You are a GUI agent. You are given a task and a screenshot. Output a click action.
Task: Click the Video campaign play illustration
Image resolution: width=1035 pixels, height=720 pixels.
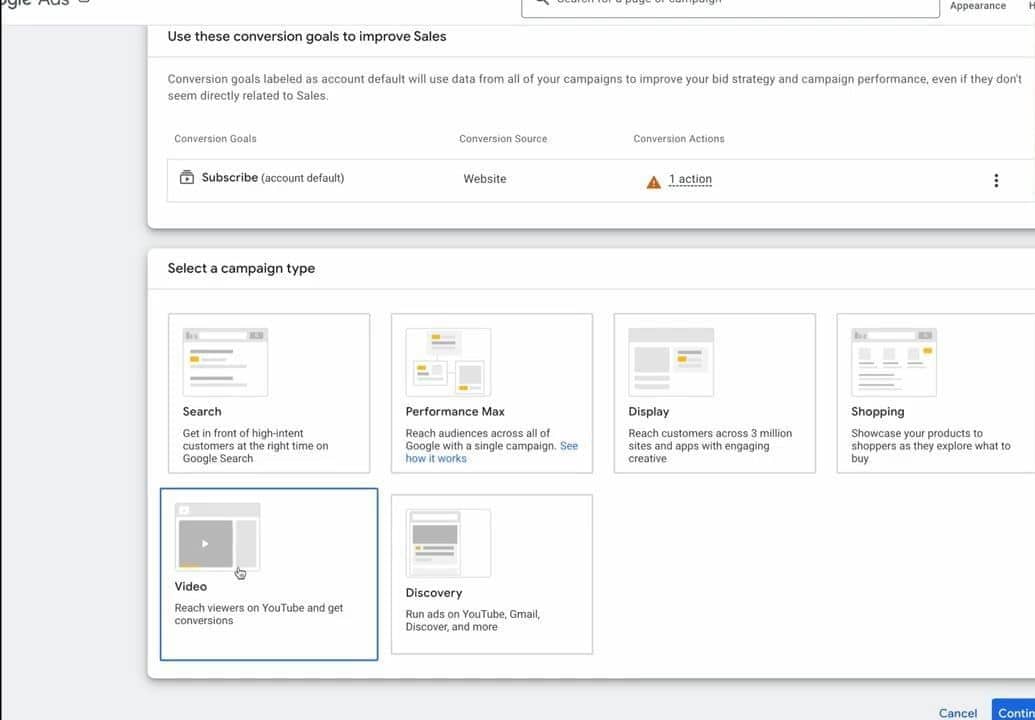206,543
